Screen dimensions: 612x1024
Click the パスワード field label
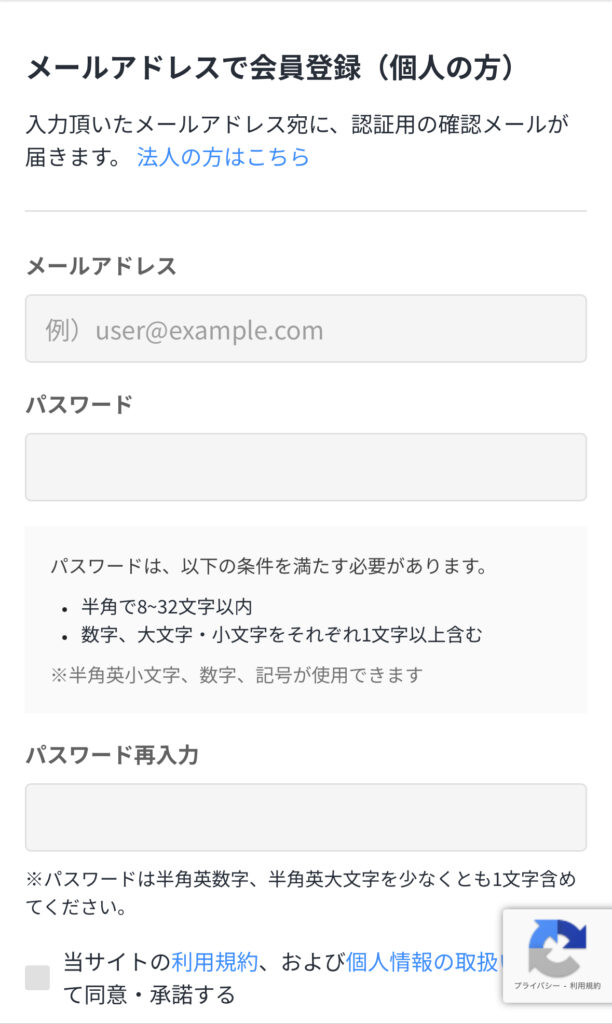pyautogui.click(x=79, y=404)
